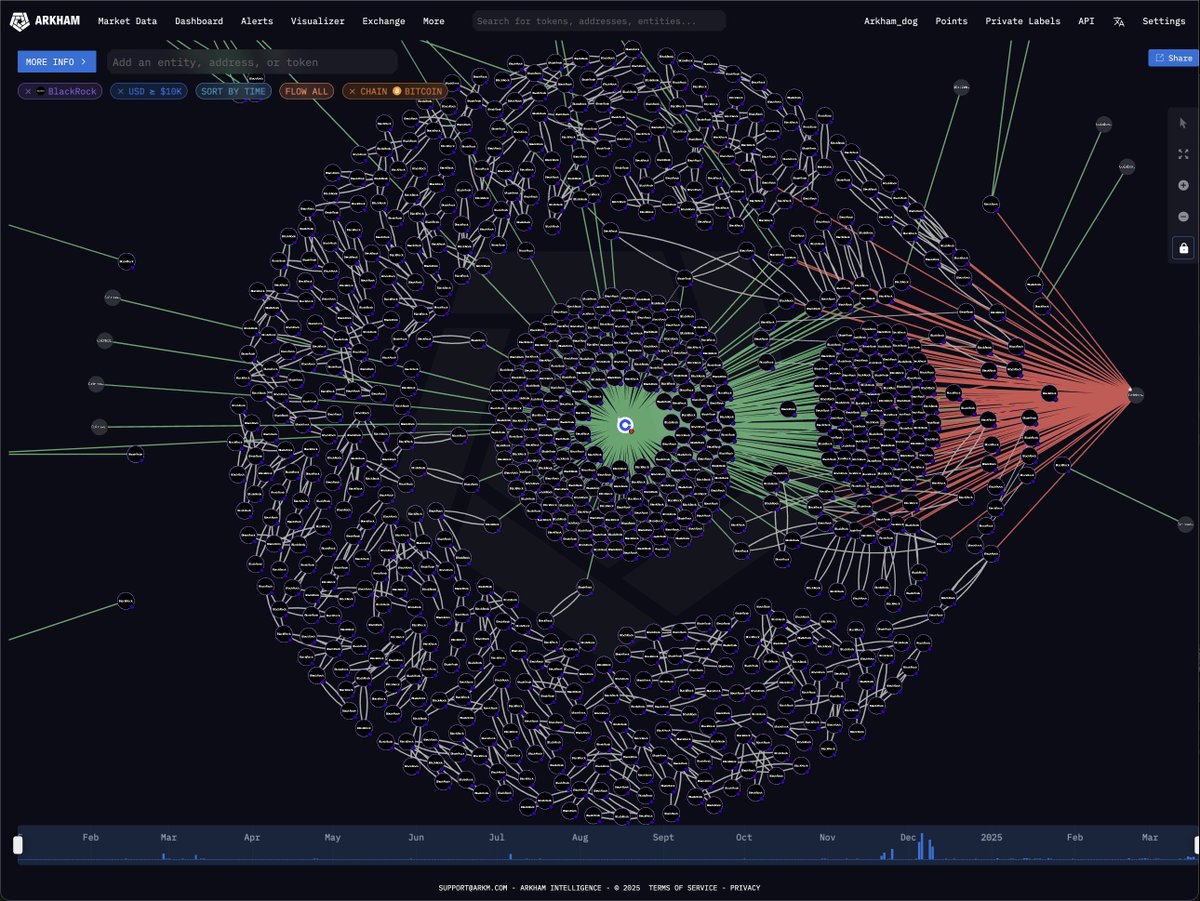Screen dimensions: 1200x901
Task: Open the Exchange page
Action: (x=384, y=21)
